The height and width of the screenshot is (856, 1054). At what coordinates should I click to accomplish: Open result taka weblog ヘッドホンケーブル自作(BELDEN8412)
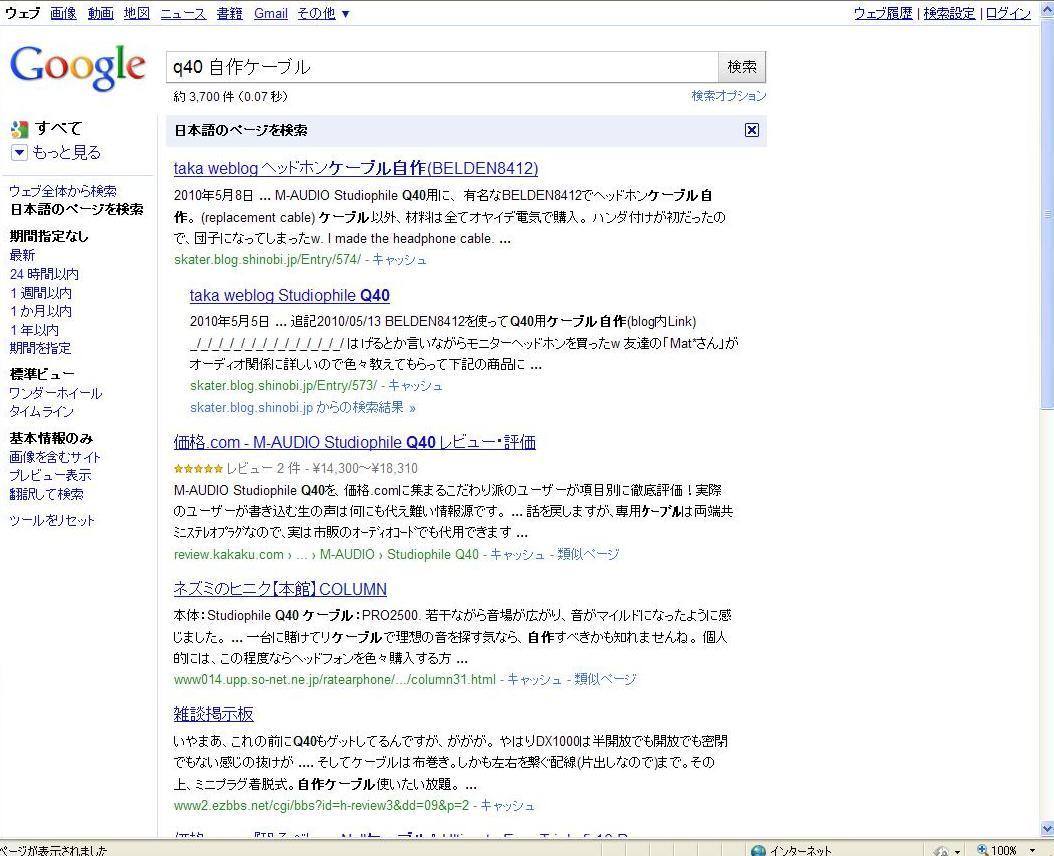pos(356,168)
